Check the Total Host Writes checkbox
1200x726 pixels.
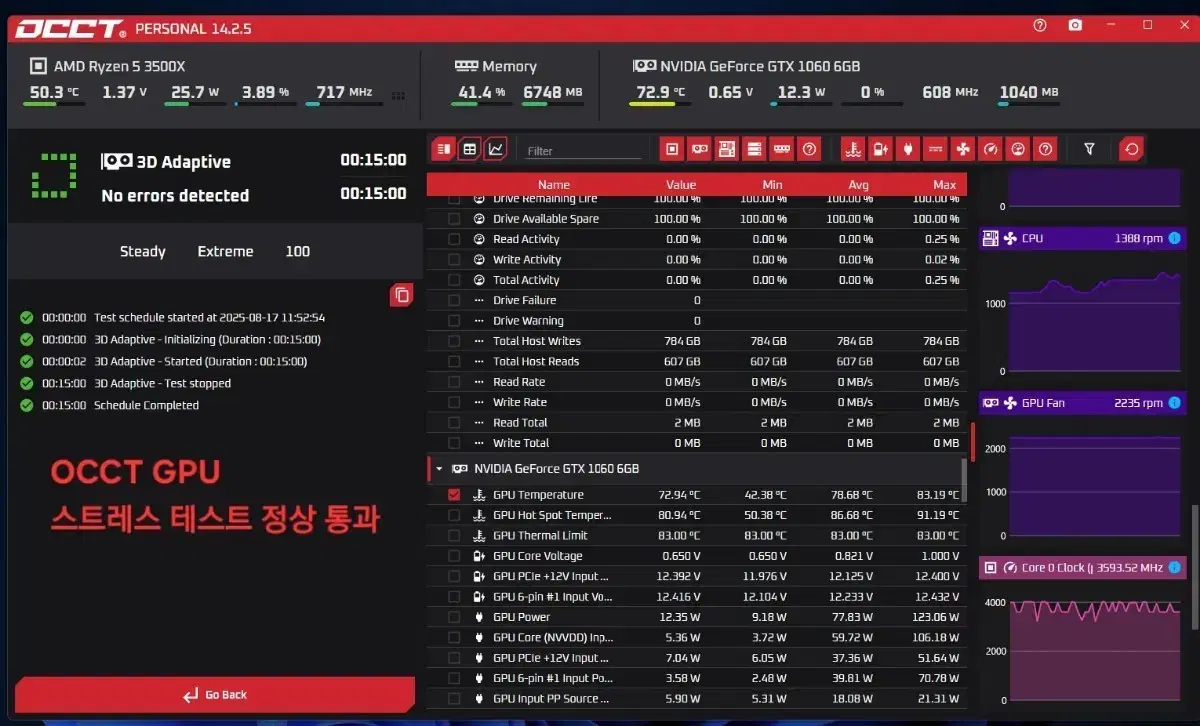tap(454, 341)
